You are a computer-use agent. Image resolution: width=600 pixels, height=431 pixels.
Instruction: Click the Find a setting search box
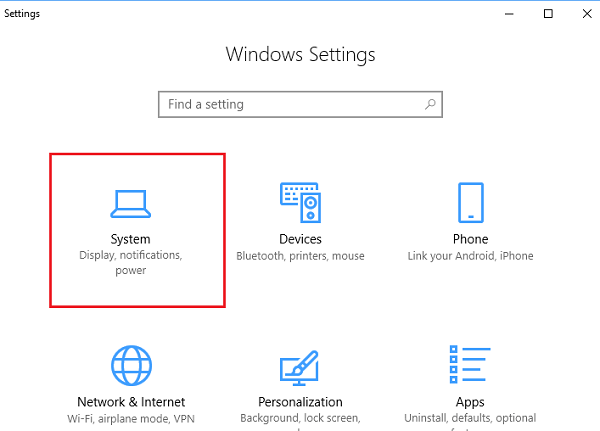click(x=290, y=104)
